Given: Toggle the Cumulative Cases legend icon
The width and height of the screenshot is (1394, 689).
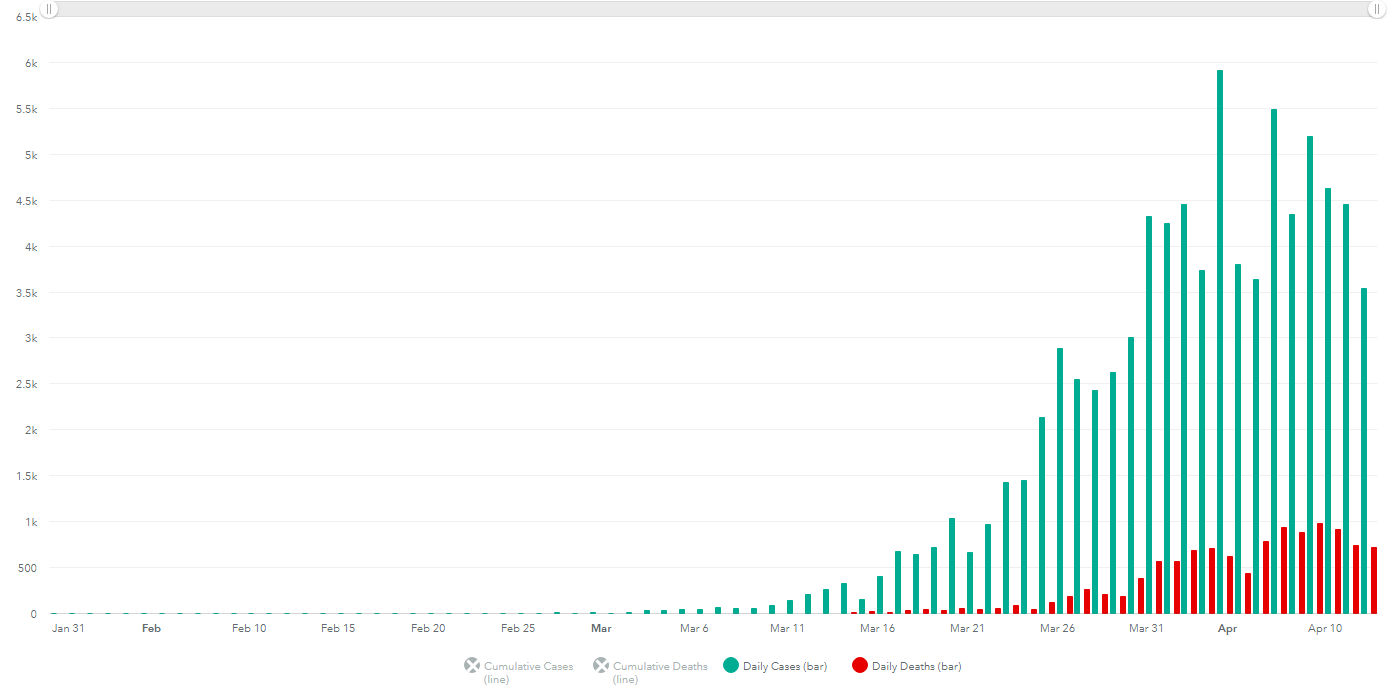Looking at the screenshot, I should click(472, 666).
